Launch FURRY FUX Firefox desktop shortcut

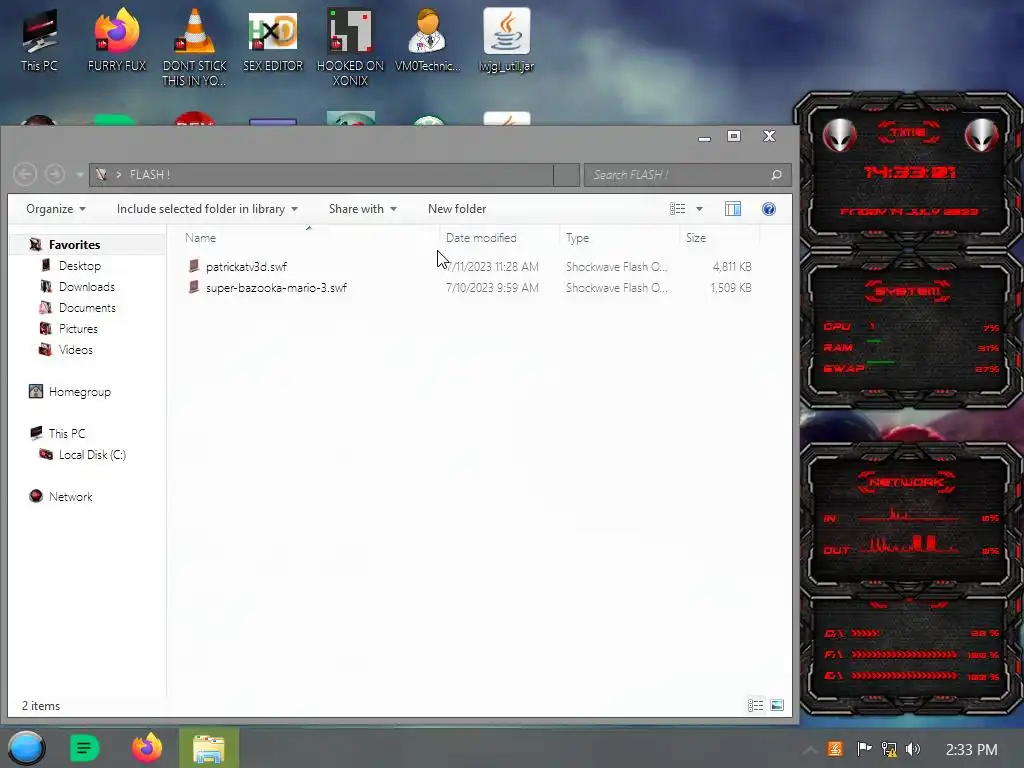(117, 40)
